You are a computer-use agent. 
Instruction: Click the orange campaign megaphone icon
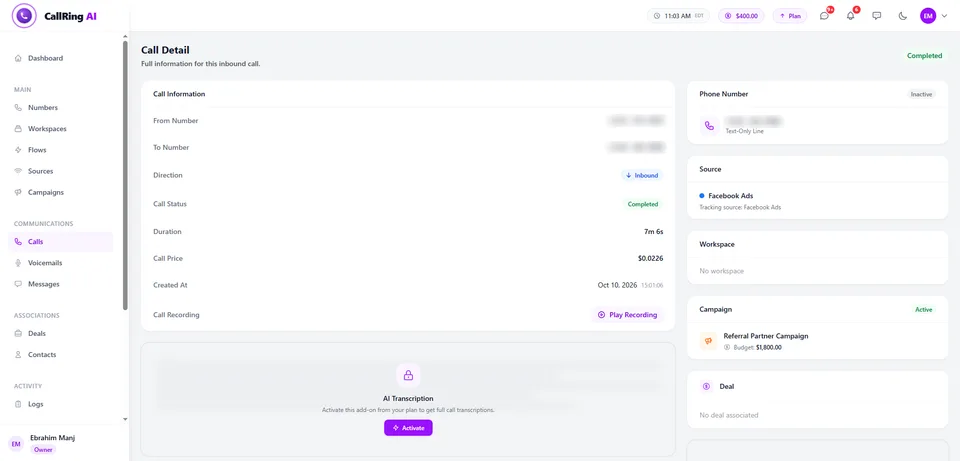pyautogui.click(x=708, y=341)
